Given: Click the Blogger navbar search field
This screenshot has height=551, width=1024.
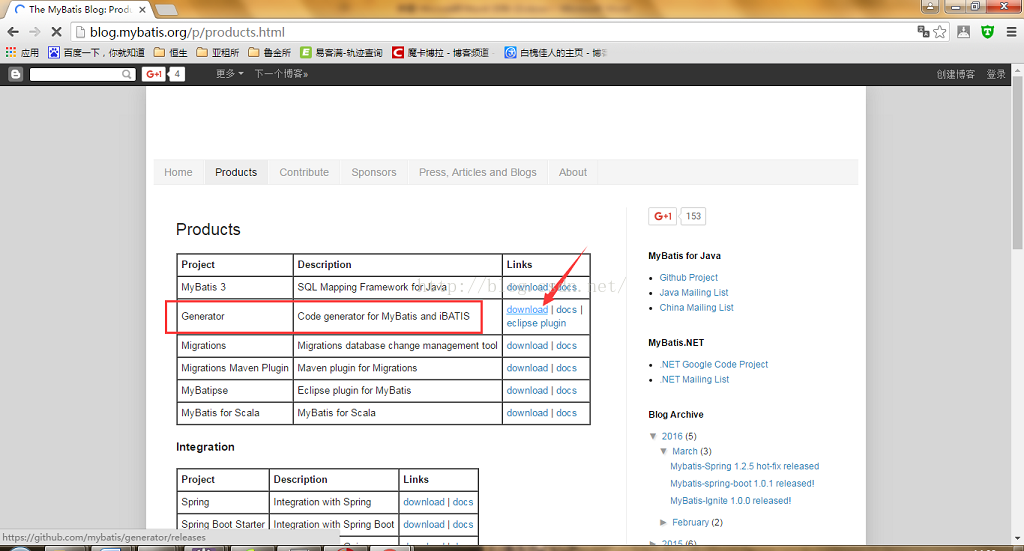Looking at the screenshot, I should pos(76,74).
